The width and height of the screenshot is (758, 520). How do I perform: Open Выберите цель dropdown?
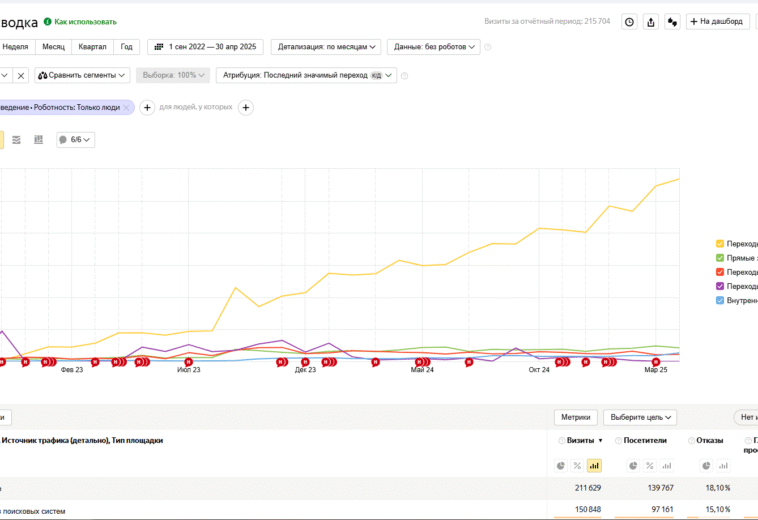640,417
